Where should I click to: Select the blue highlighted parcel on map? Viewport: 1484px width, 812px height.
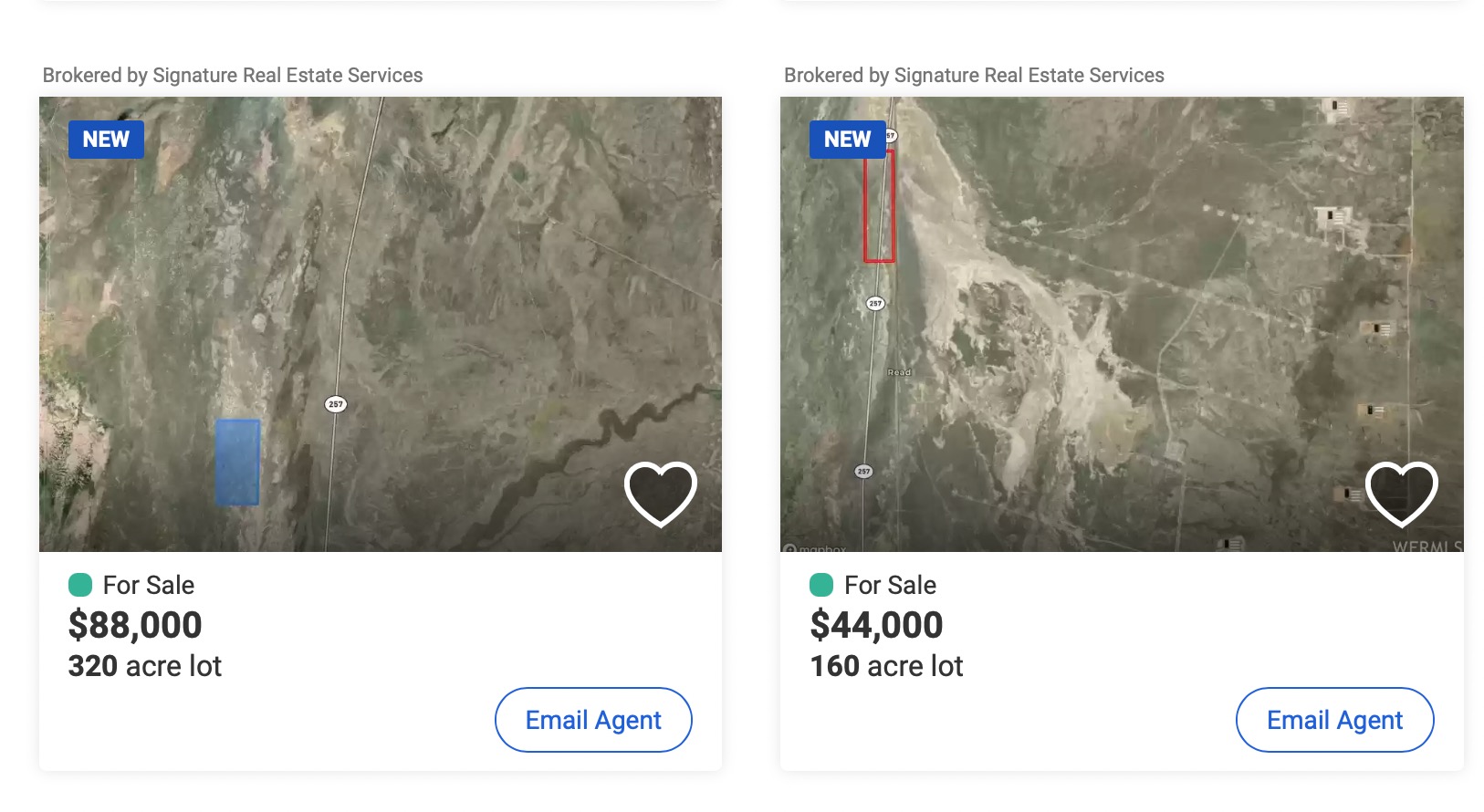(237, 462)
